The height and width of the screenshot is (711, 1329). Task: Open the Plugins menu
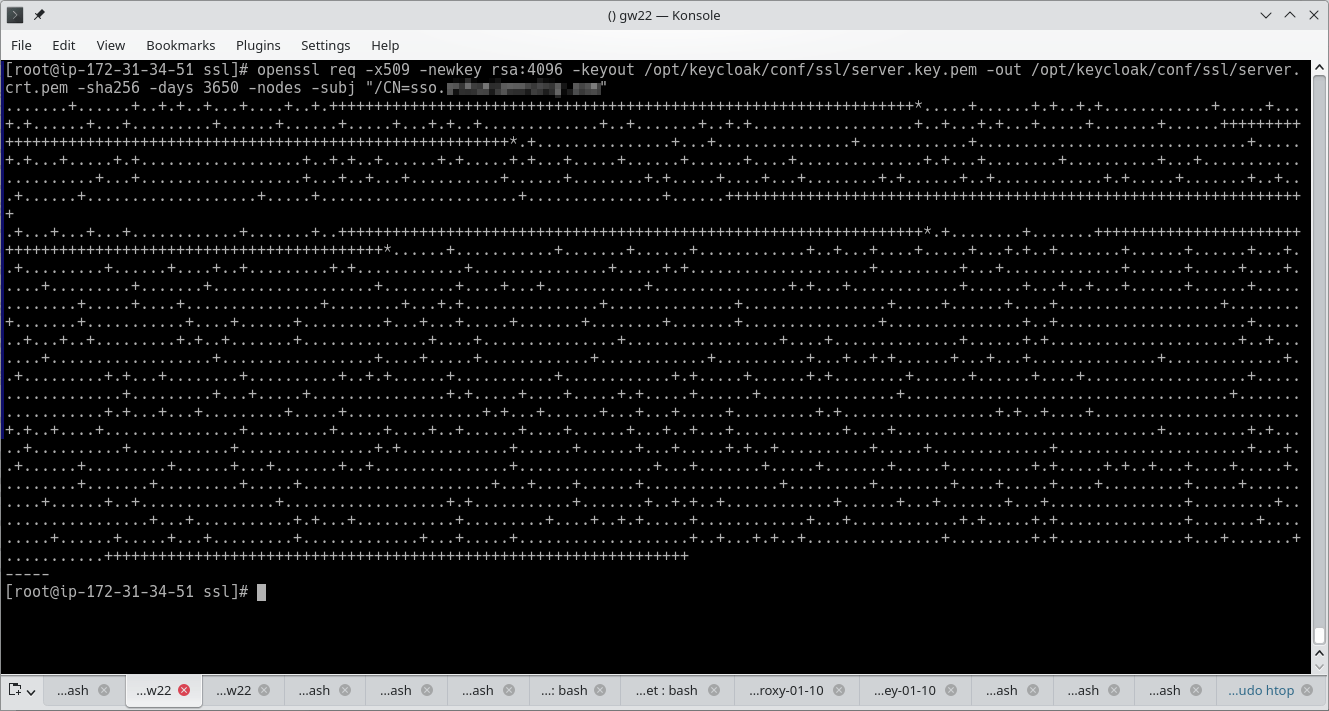[x=258, y=45]
